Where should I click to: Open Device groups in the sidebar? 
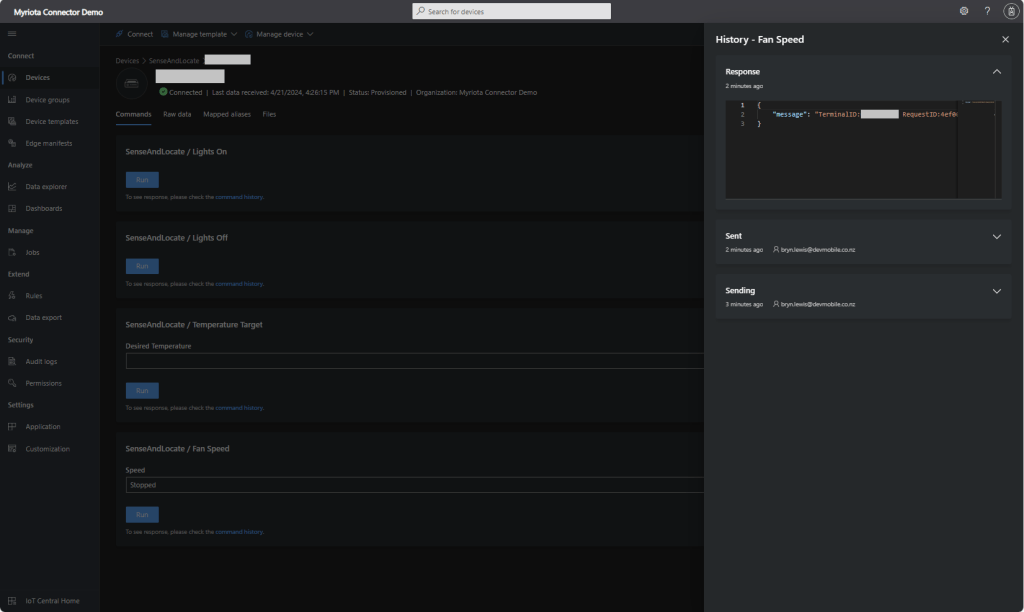point(47,100)
